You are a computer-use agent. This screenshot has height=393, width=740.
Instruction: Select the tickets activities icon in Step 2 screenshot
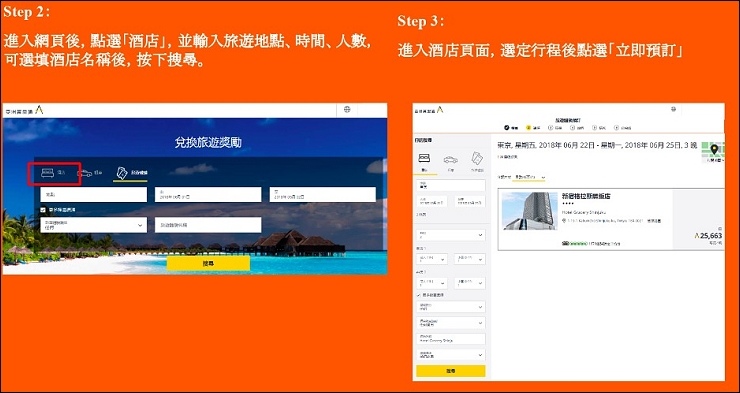pos(122,173)
